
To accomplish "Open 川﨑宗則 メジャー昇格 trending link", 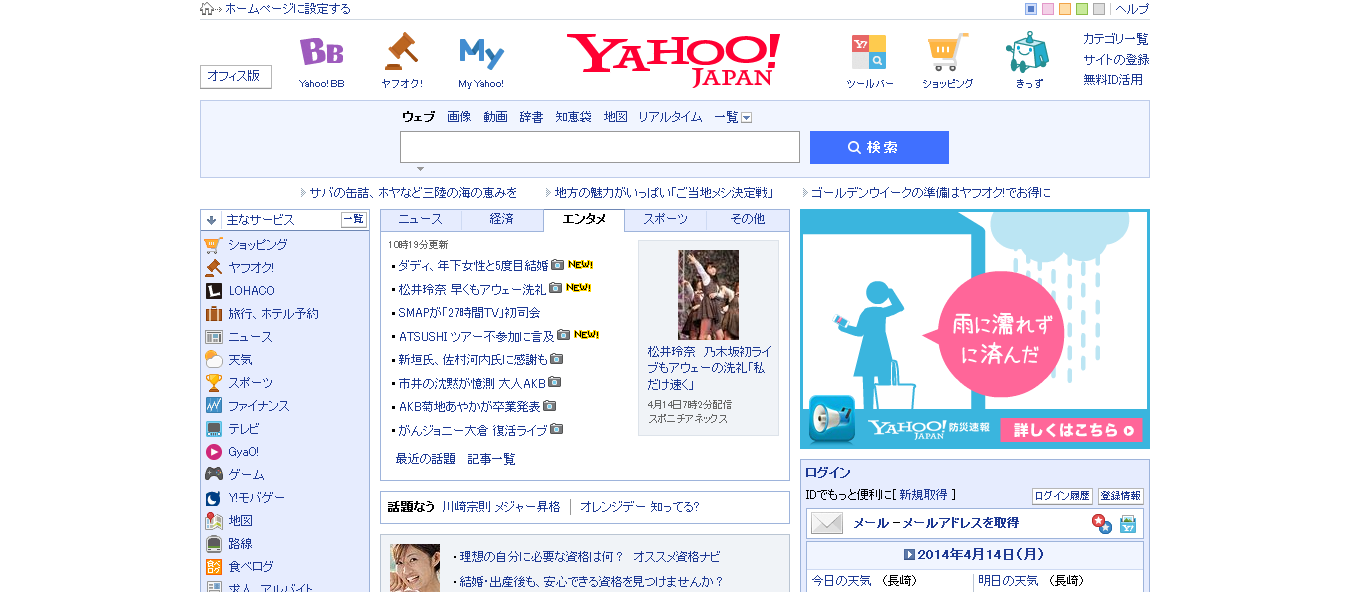I will [x=501, y=507].
